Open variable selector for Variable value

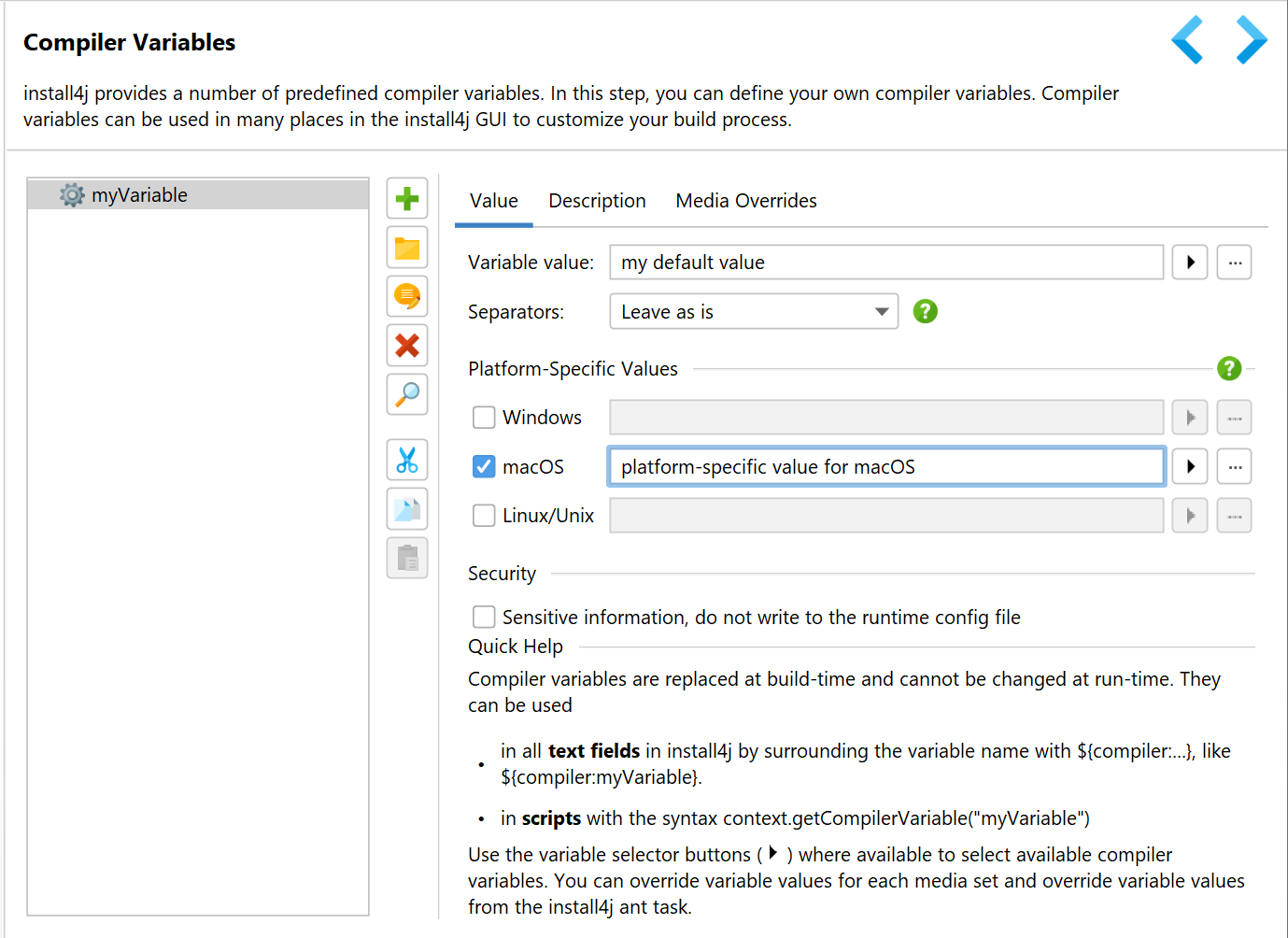coord(1190,263)
